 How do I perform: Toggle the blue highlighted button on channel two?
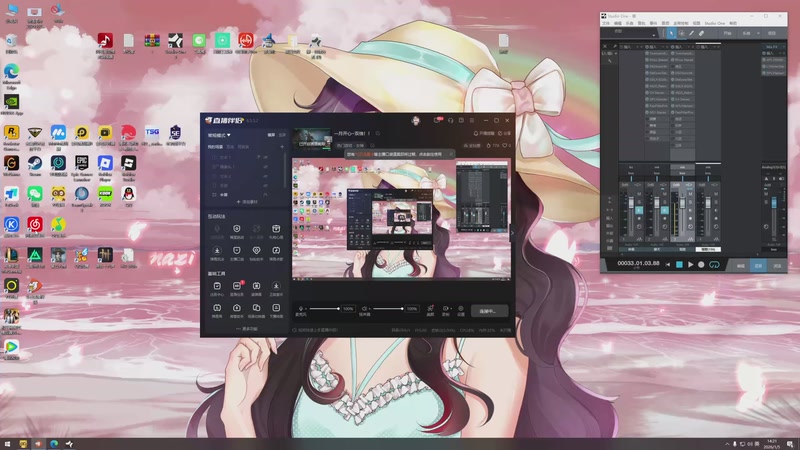click(664, 210)
